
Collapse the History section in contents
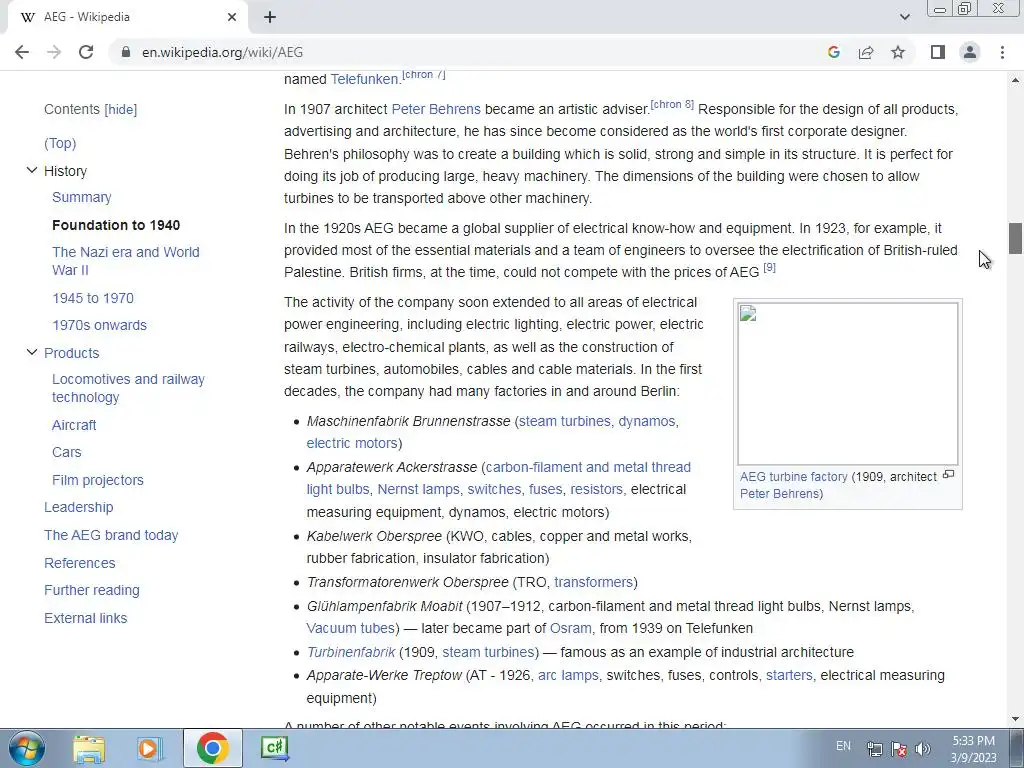[31, 170]
